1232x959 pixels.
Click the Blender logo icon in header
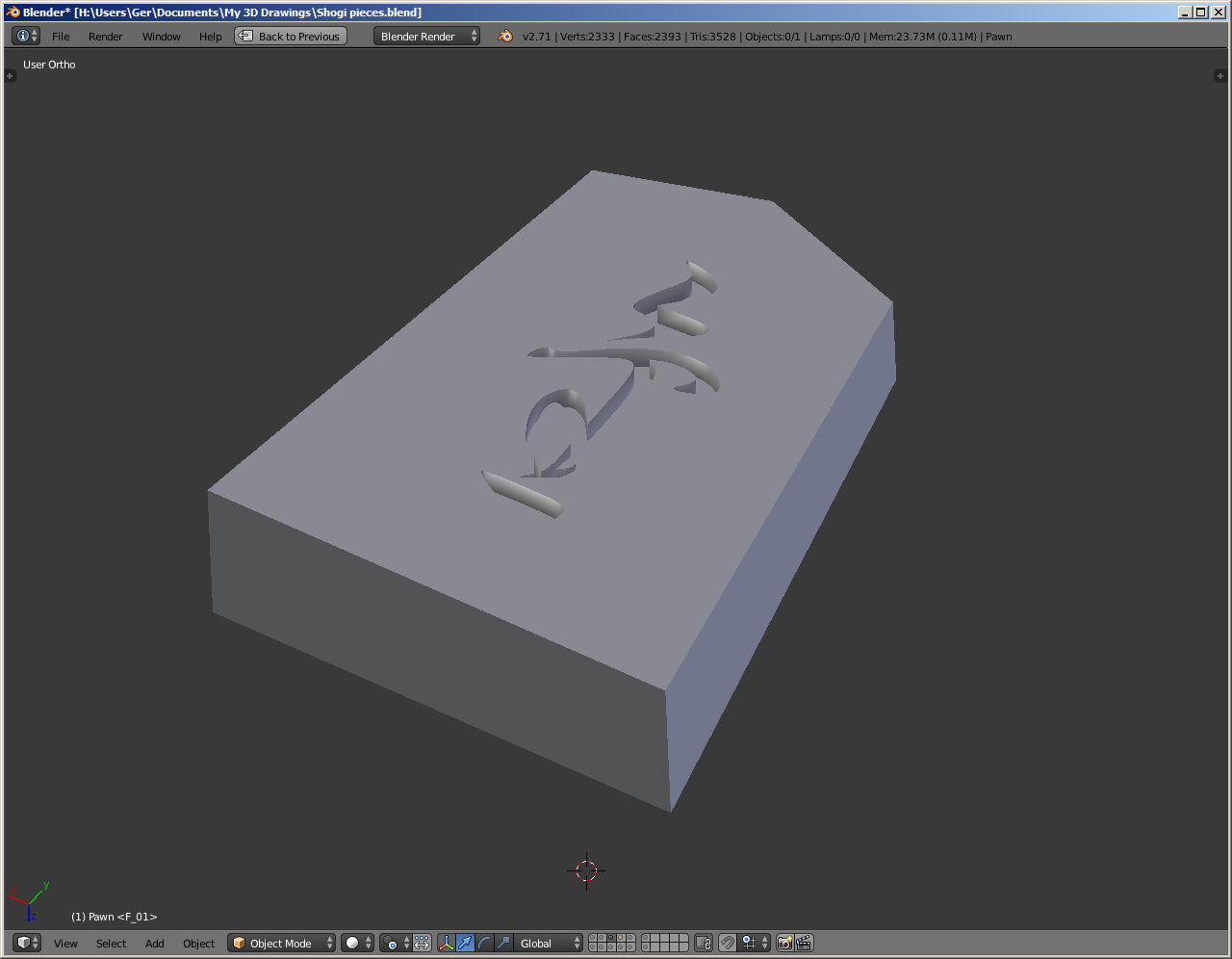point(505,37)
